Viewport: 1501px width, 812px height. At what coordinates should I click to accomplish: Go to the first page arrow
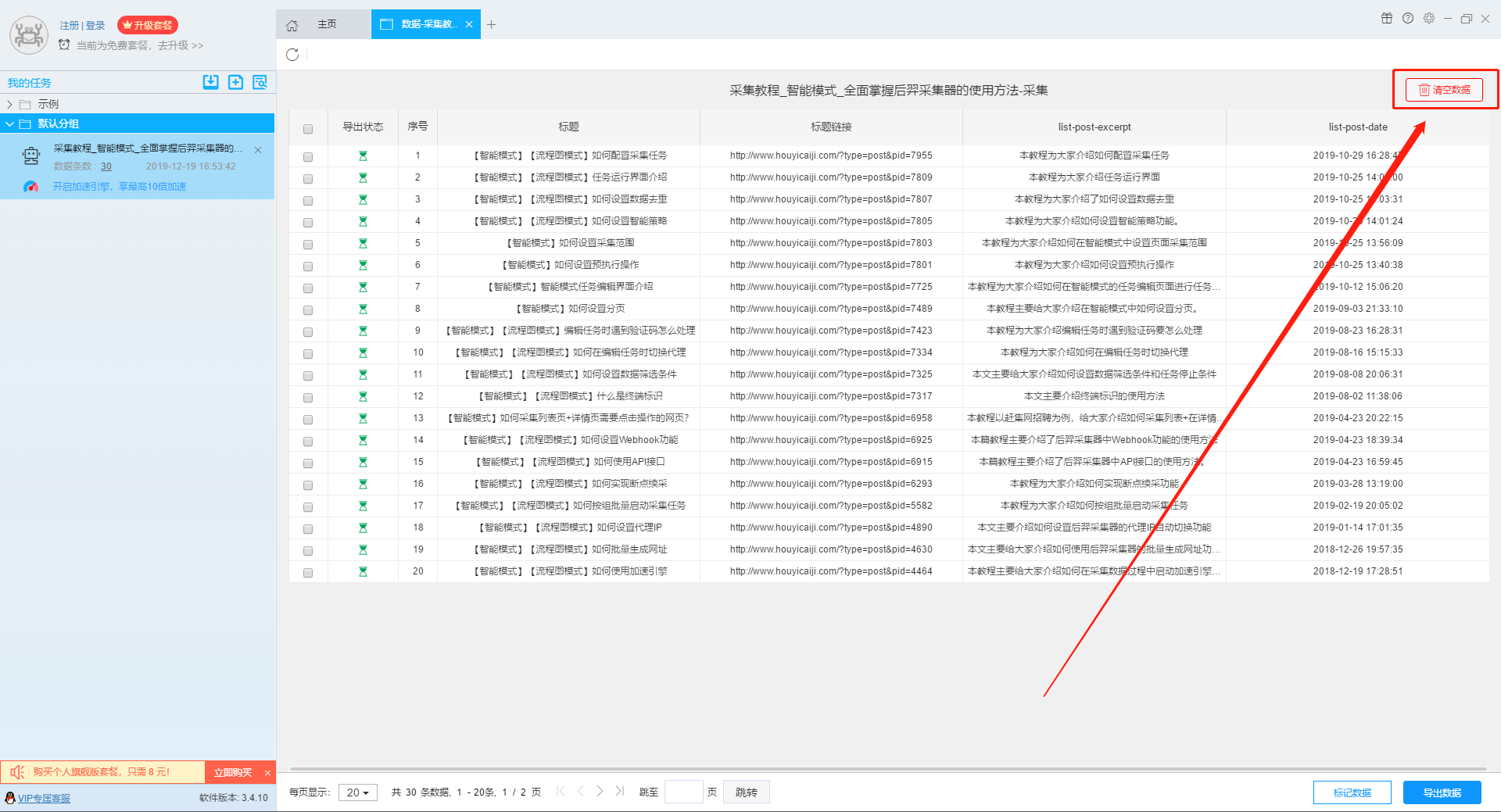(x=561, y=792)
